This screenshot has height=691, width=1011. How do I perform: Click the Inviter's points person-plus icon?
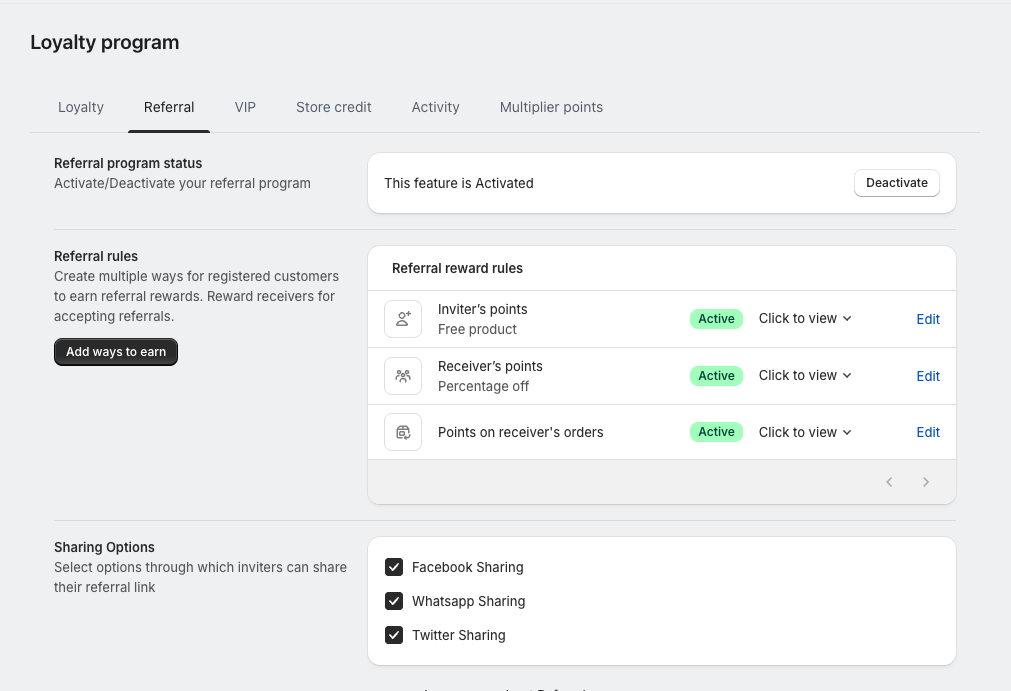[403, 319]
